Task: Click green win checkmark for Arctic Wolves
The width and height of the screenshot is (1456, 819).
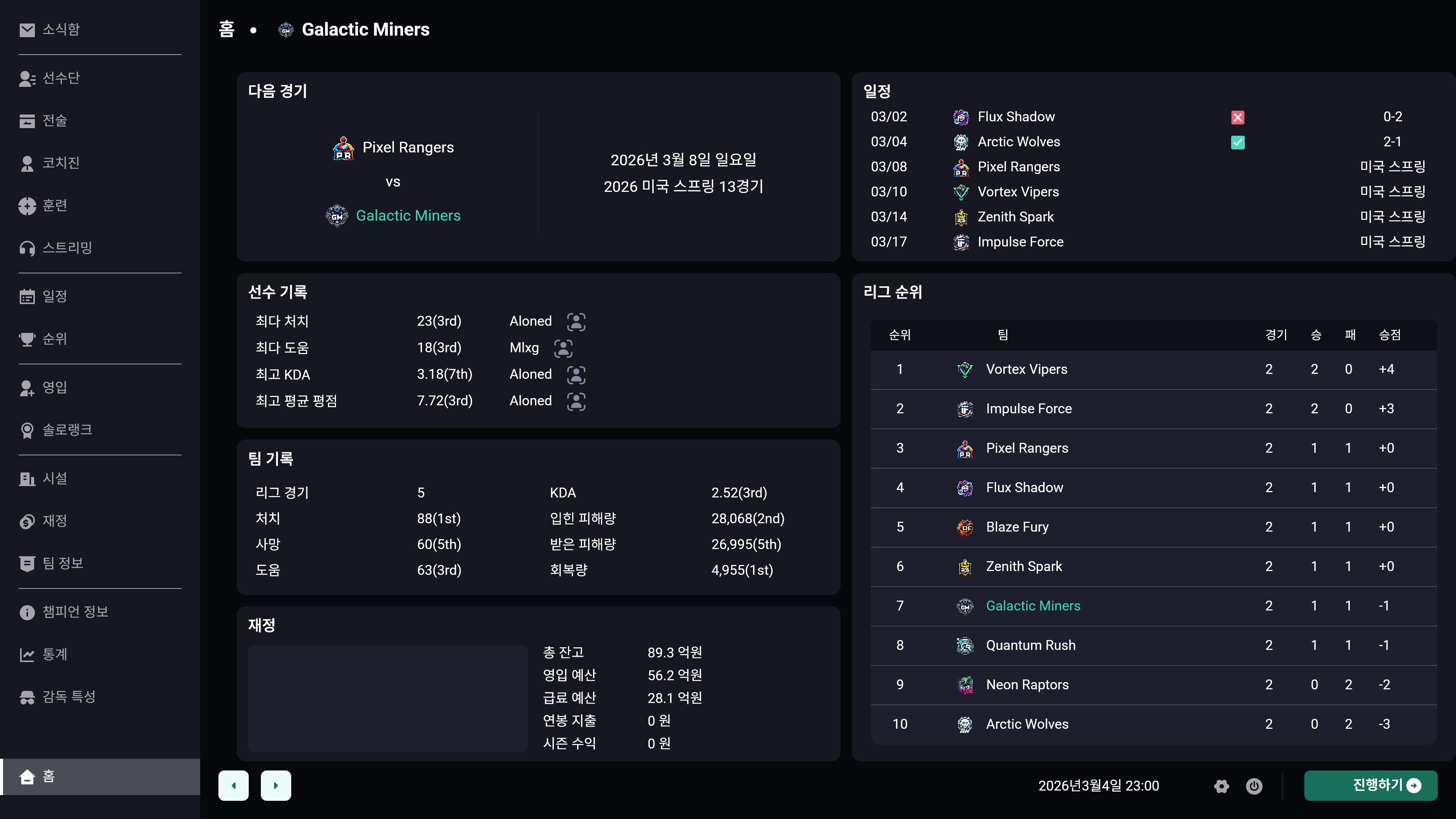Action: click(x=1237, y=143)
